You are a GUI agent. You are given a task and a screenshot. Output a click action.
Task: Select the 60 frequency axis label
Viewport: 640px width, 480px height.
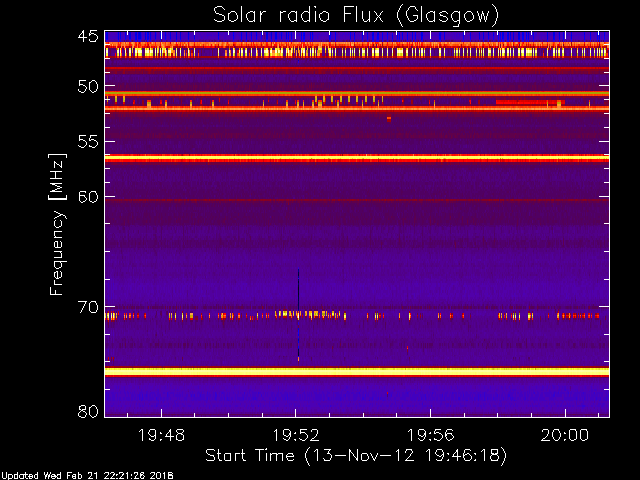[88, 197]
